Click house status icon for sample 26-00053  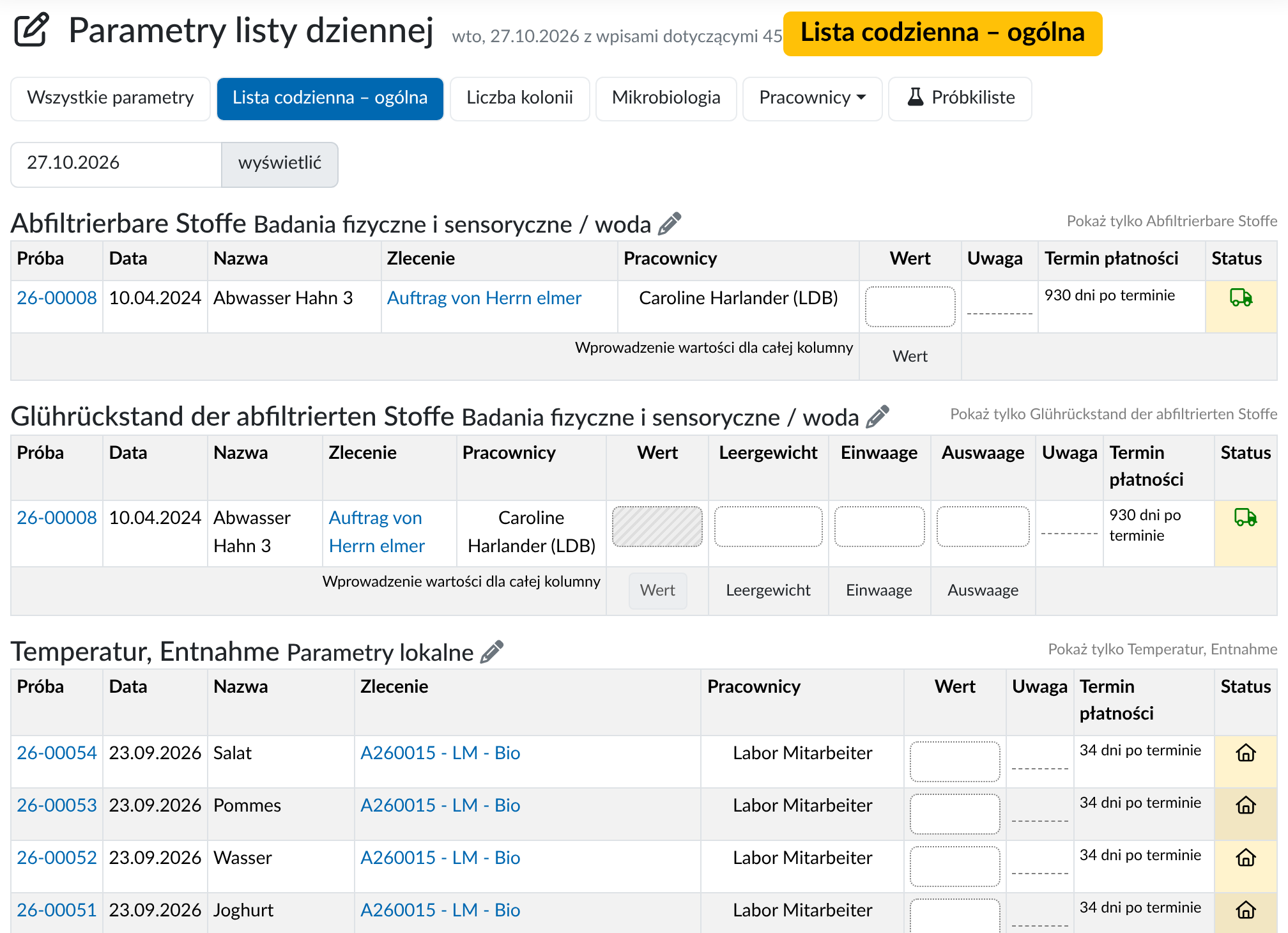click(x=1246, y=806)
